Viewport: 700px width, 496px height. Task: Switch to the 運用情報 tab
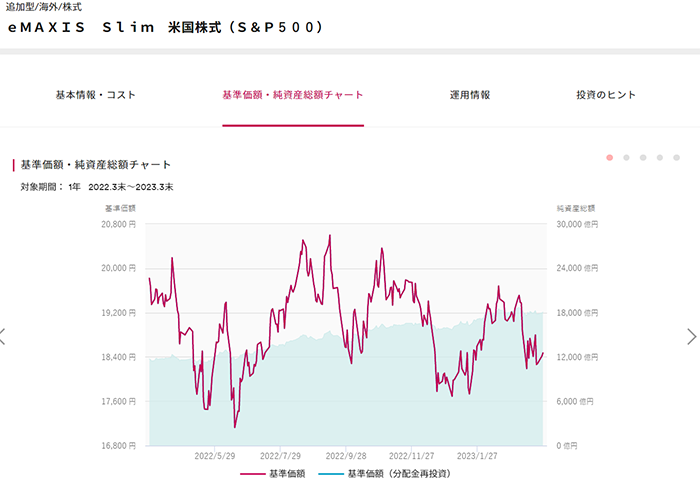coord(470,95)
